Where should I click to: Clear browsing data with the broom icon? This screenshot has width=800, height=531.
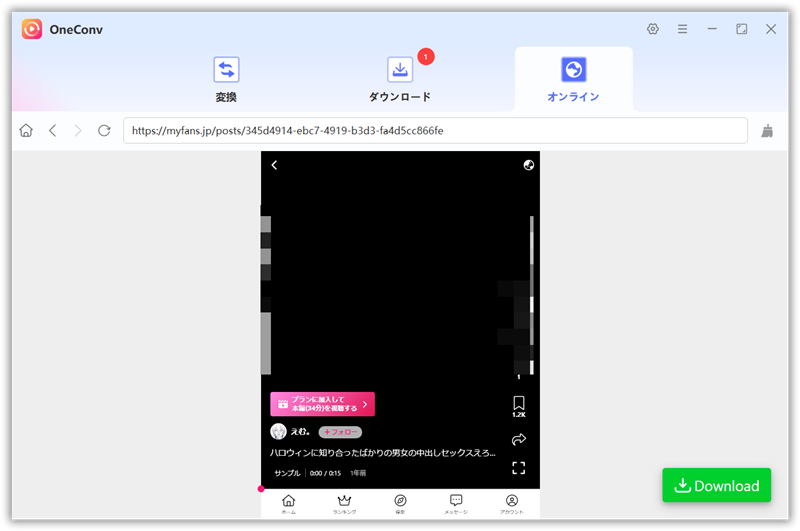[767, 131]
